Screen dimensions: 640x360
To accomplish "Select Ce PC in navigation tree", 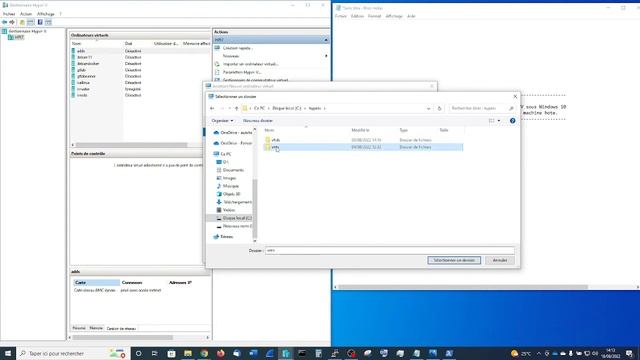I will click(x=222, y=154).
